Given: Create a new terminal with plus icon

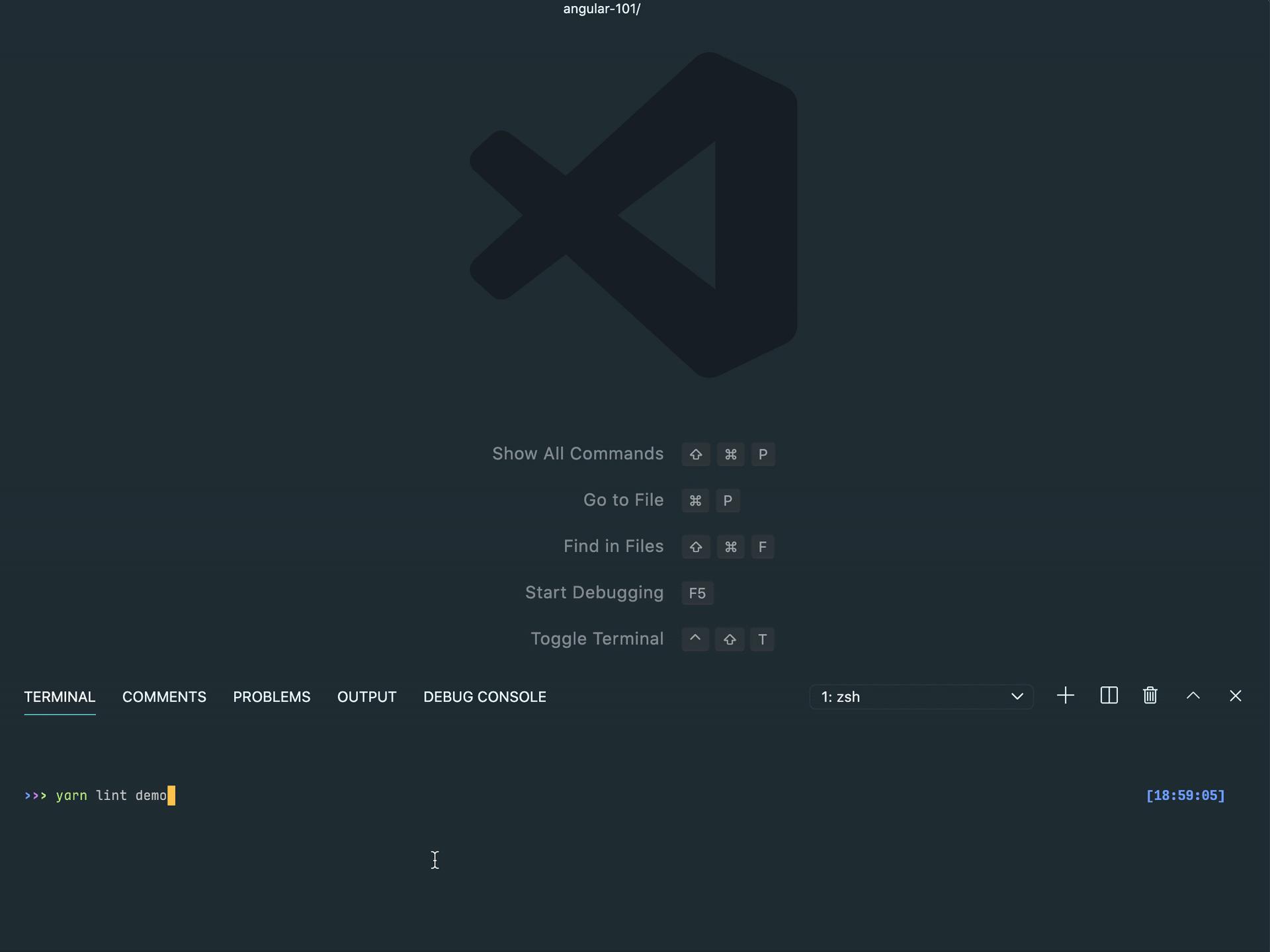Looking at the screenshot, I should click(x=1066, y=695).
